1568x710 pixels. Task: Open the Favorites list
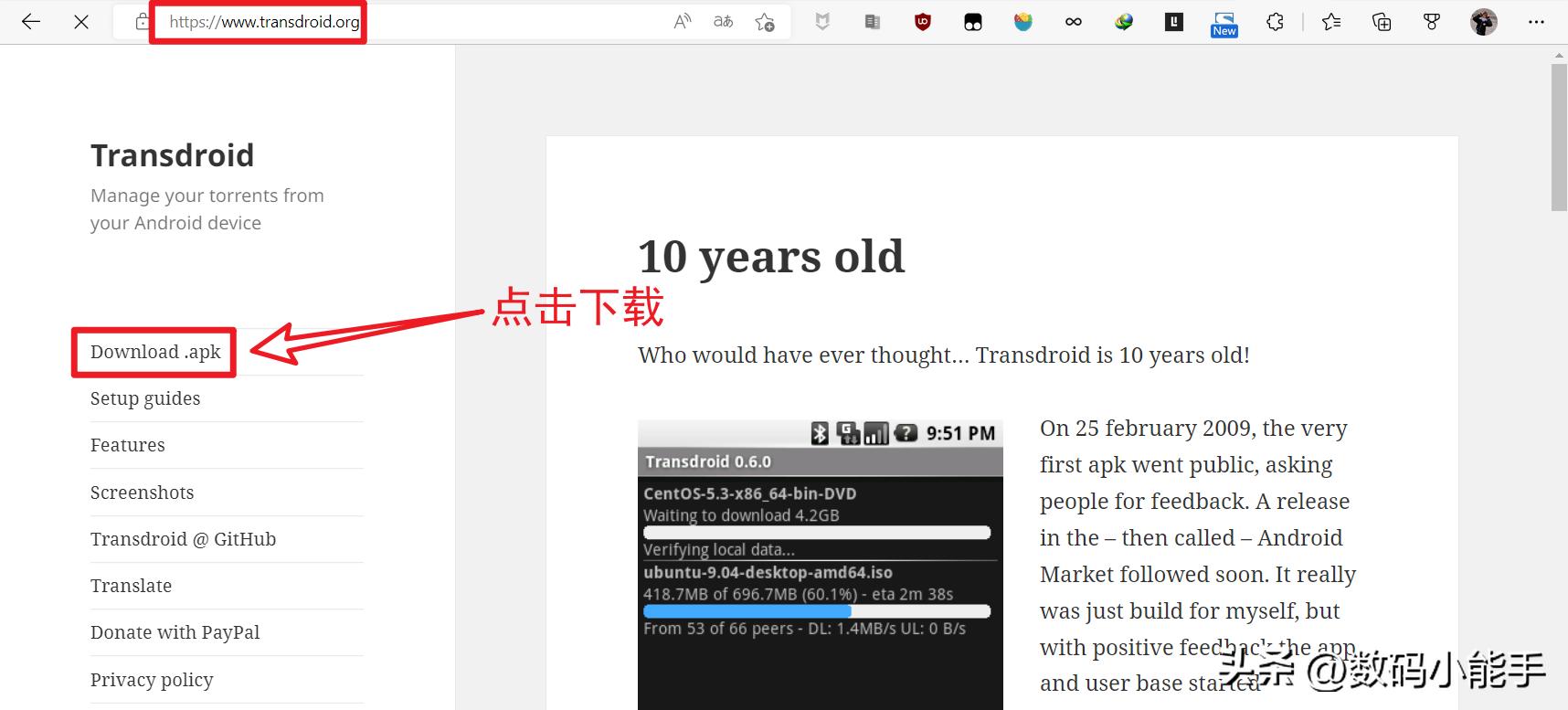pyautogui.click(x=1331, y=22)
